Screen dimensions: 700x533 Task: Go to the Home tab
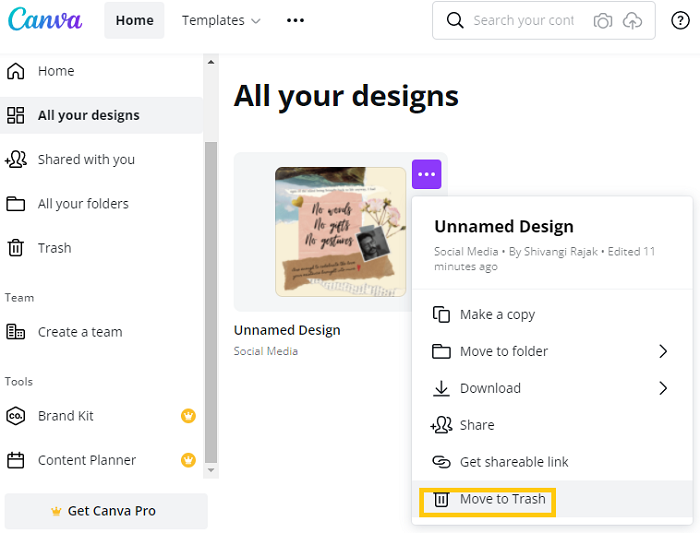coord(134,20)
